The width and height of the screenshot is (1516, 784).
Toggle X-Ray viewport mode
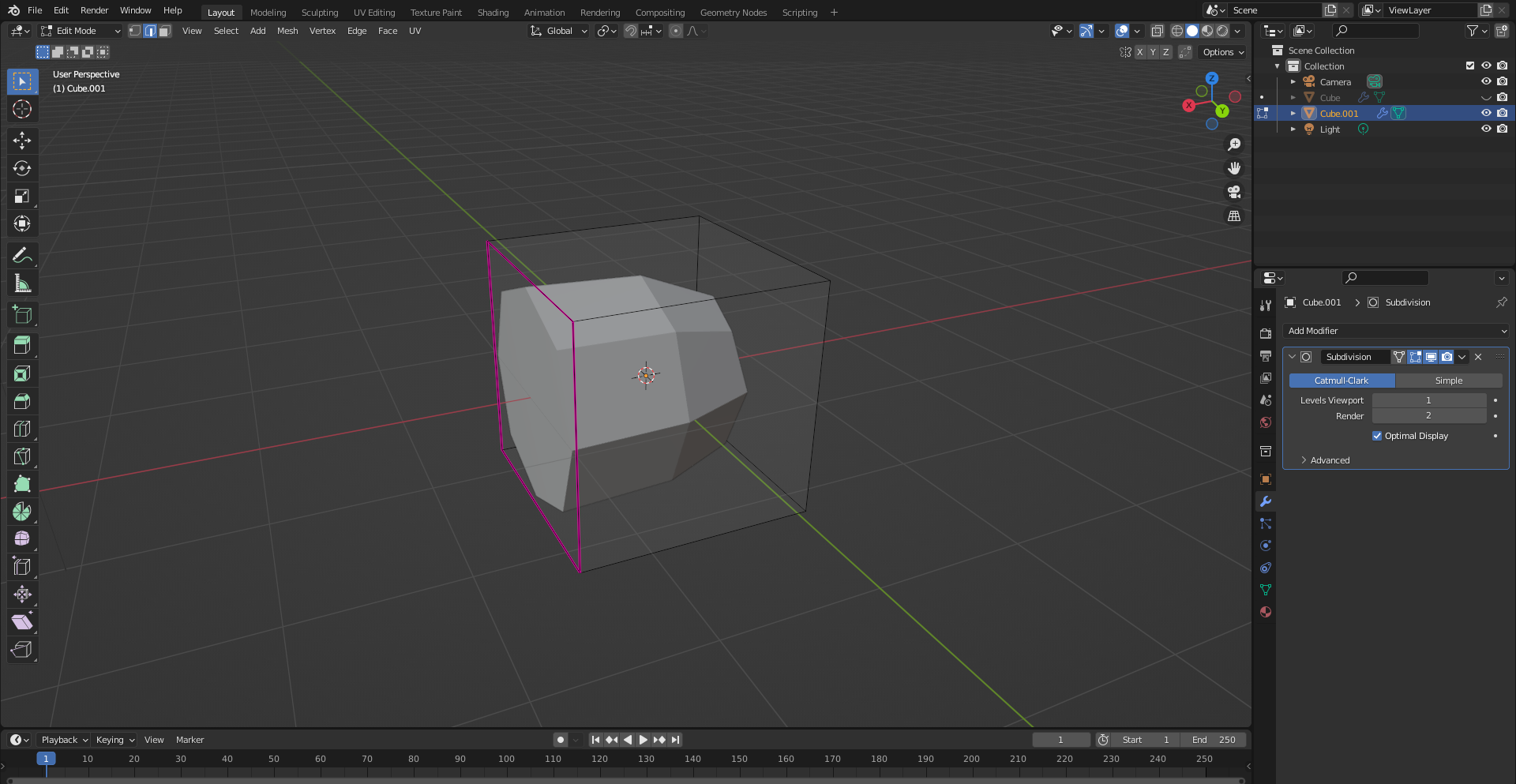(1158, 31)
